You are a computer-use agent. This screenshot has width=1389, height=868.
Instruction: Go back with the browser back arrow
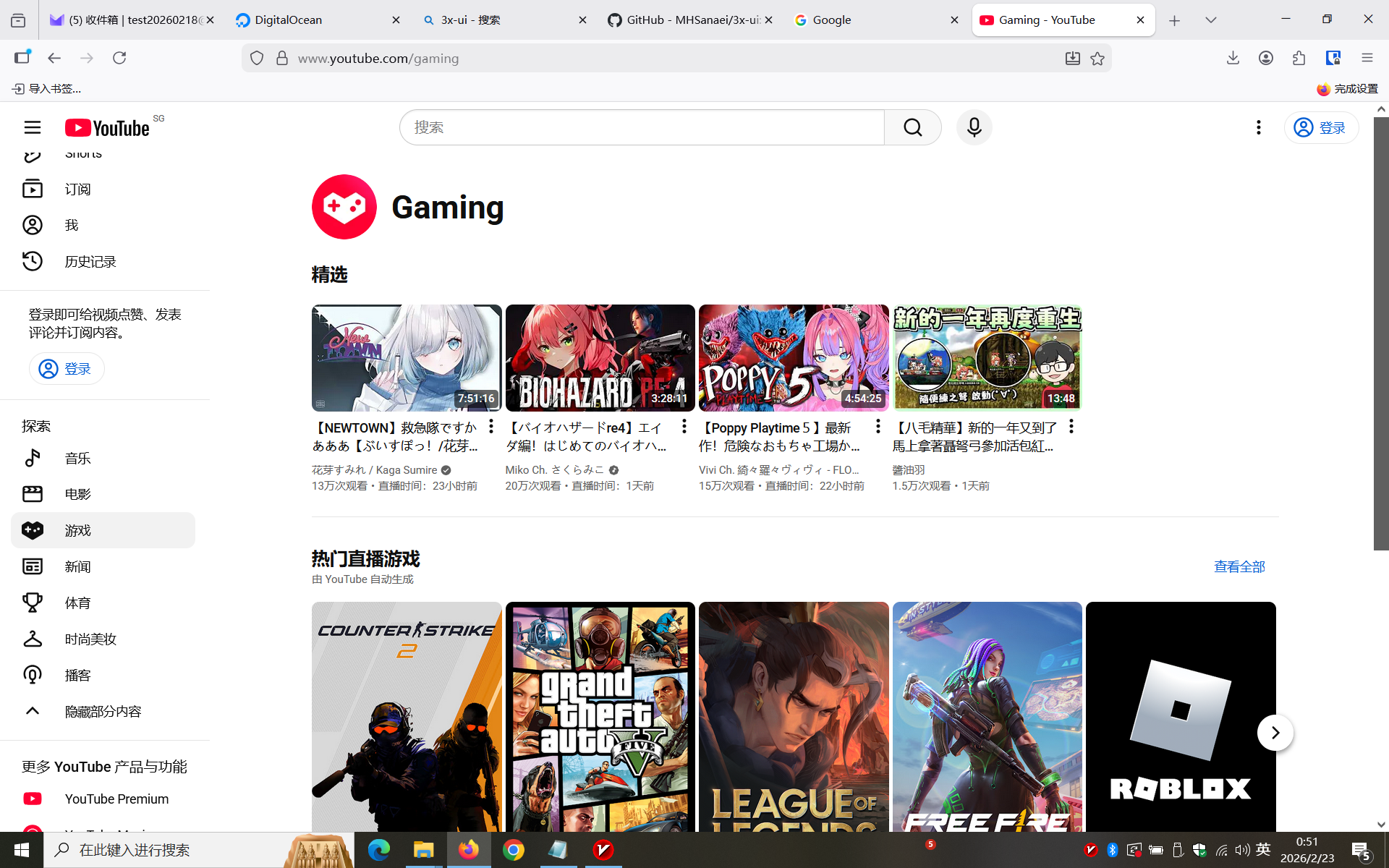54,58
